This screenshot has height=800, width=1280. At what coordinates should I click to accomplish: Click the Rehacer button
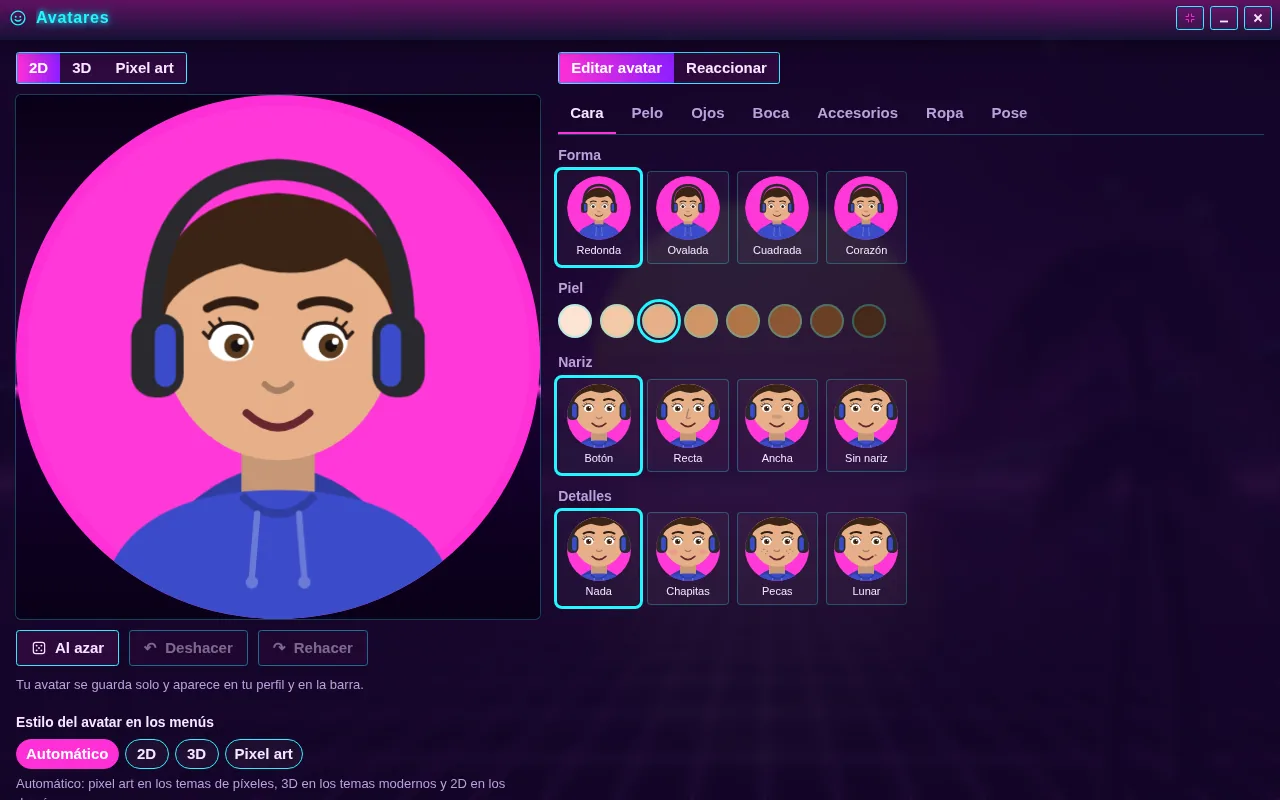point(313,648)
